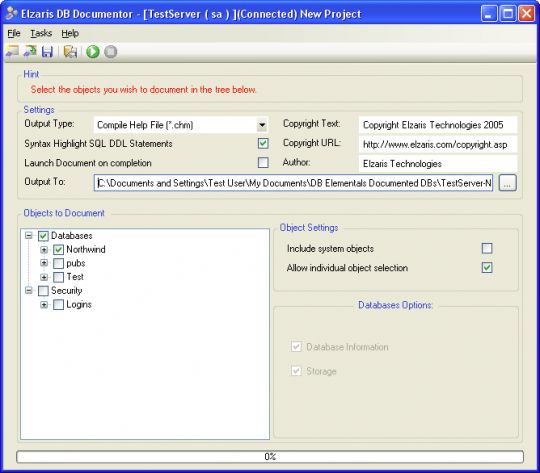Screen dimensions: 540x473
Task: Click the grey stop icon in toolbar
Action: tap(111, 52)
